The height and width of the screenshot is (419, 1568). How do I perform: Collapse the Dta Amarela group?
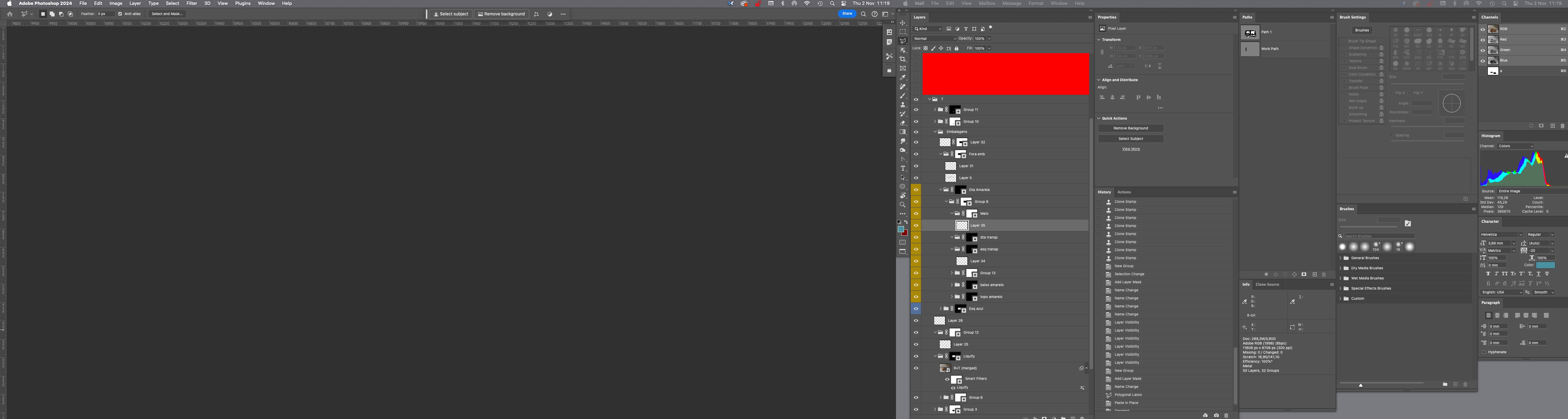click(x=940, y=189)
